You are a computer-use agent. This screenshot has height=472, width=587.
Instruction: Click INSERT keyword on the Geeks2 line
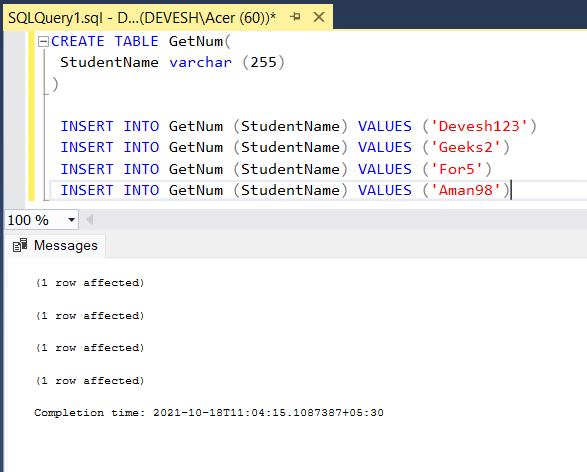[87, 147]
